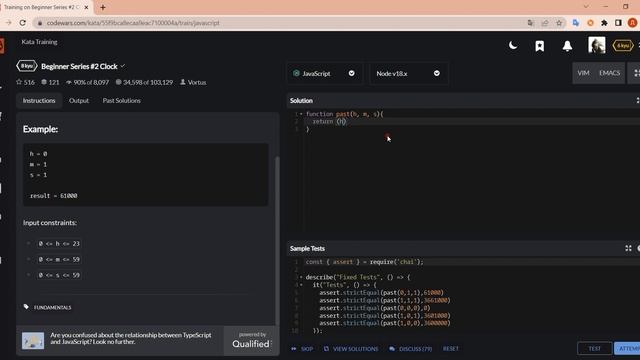
Task: Click the star count 516
Action: pos(25,82)
